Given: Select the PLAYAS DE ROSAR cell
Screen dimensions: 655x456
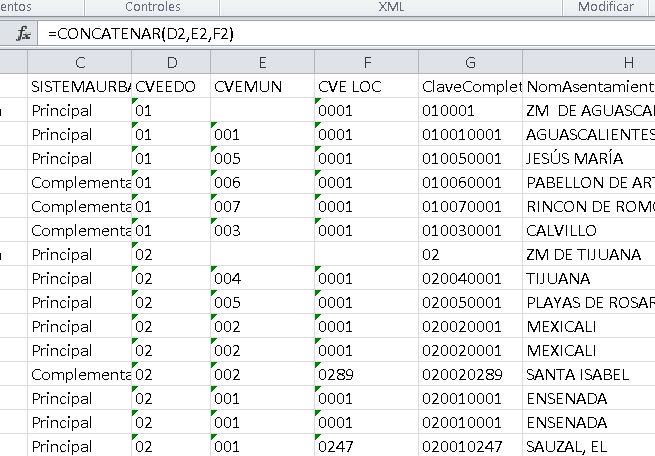Looking at the screenshot, I should [x=589, y=302].
